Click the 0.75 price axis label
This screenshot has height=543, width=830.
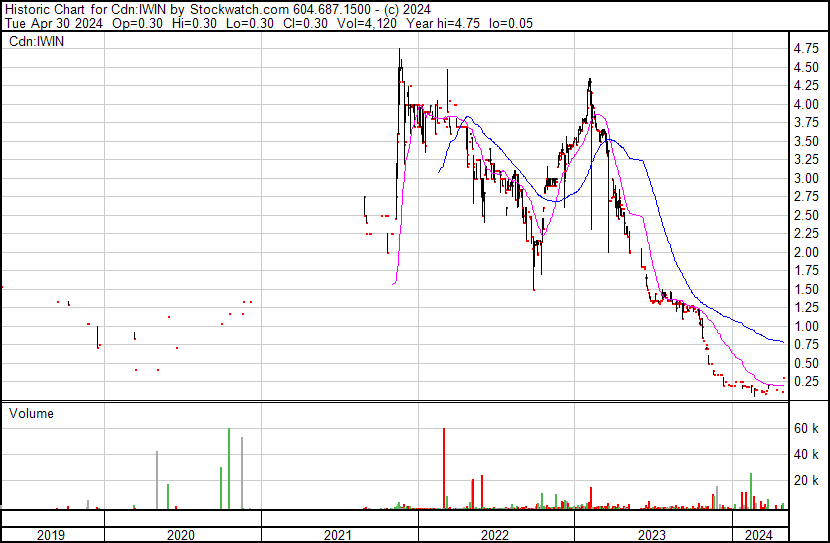click(806, 345)
